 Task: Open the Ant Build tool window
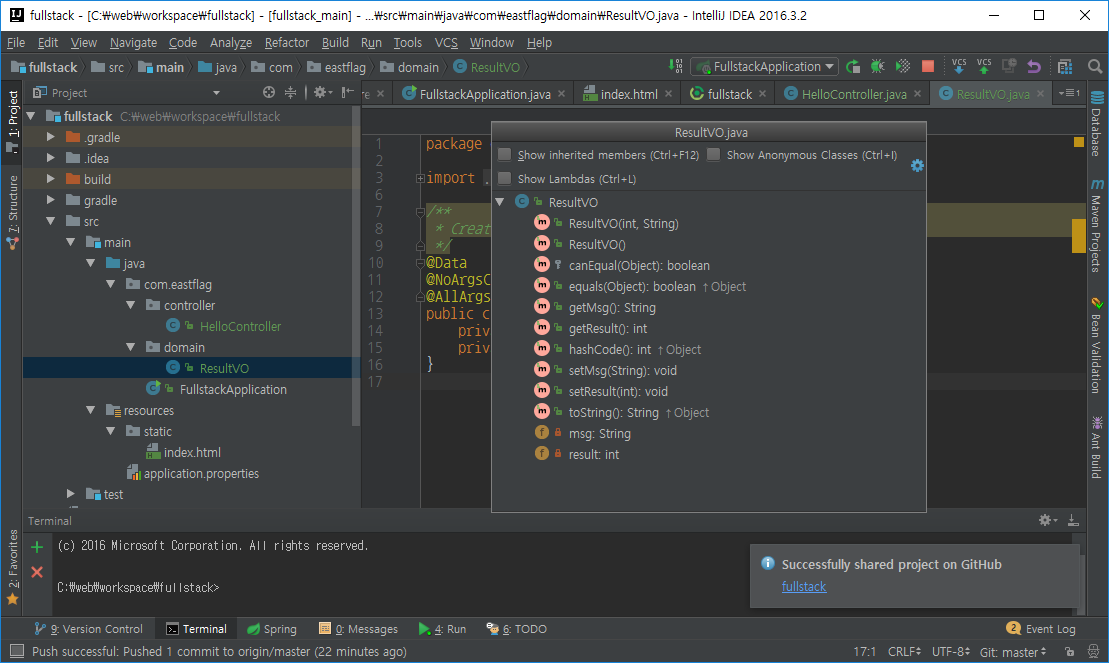(x=1097, y=447)
